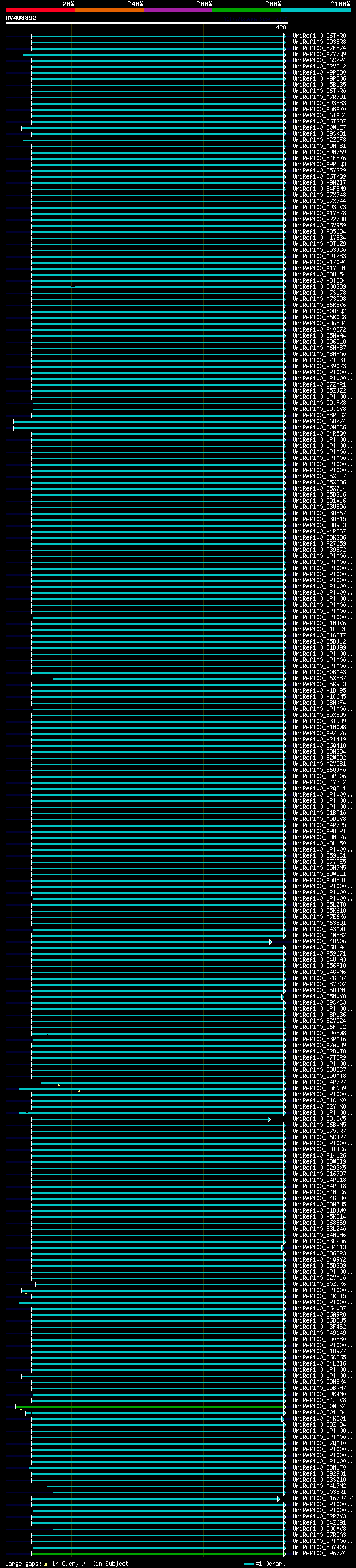
Task: Open hit UniRef100_P49149
Action: point(319,1333)
